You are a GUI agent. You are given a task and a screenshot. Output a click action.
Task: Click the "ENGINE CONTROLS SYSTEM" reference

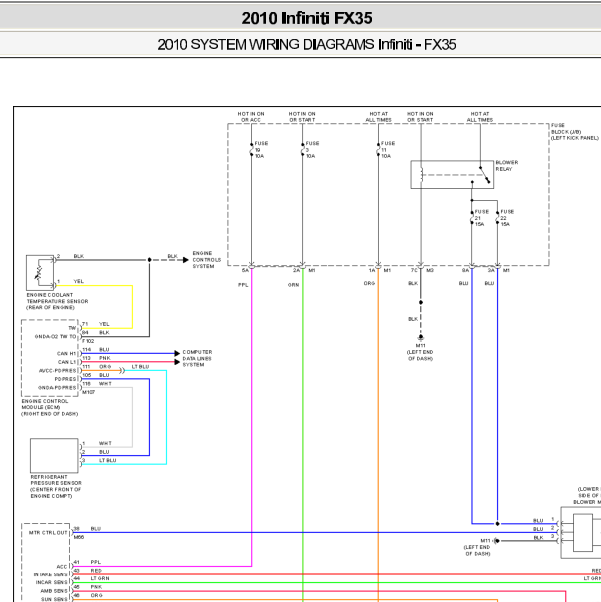207,260
